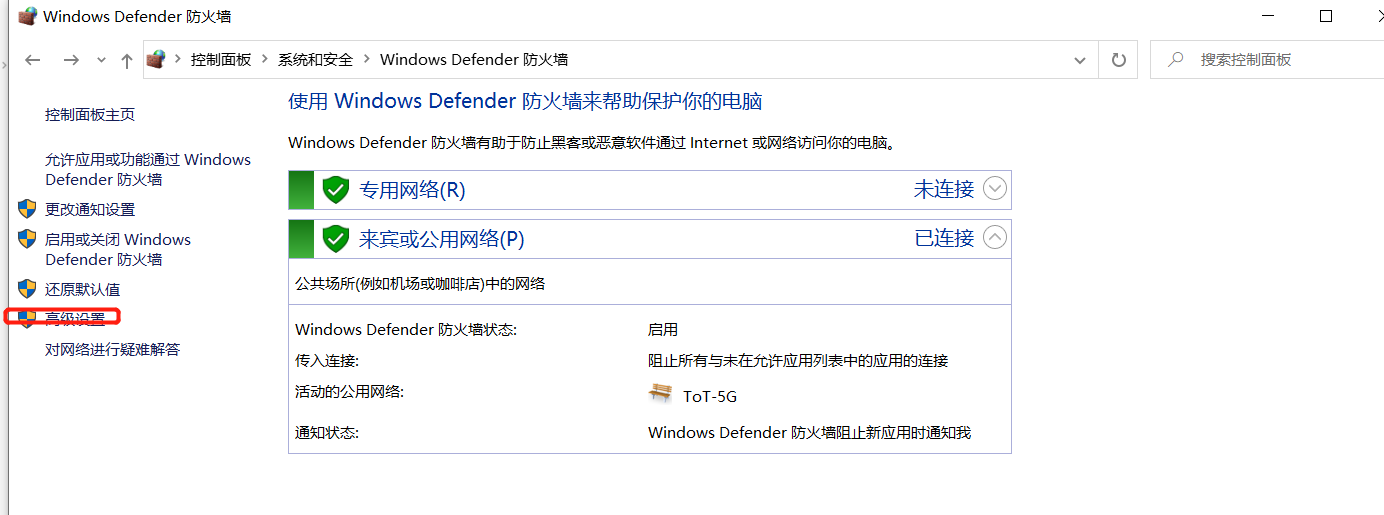The height and width of the screenshot is (515, 1384).
Task: Click the ToT-5G network bench icon
Action: coord(660,394)
